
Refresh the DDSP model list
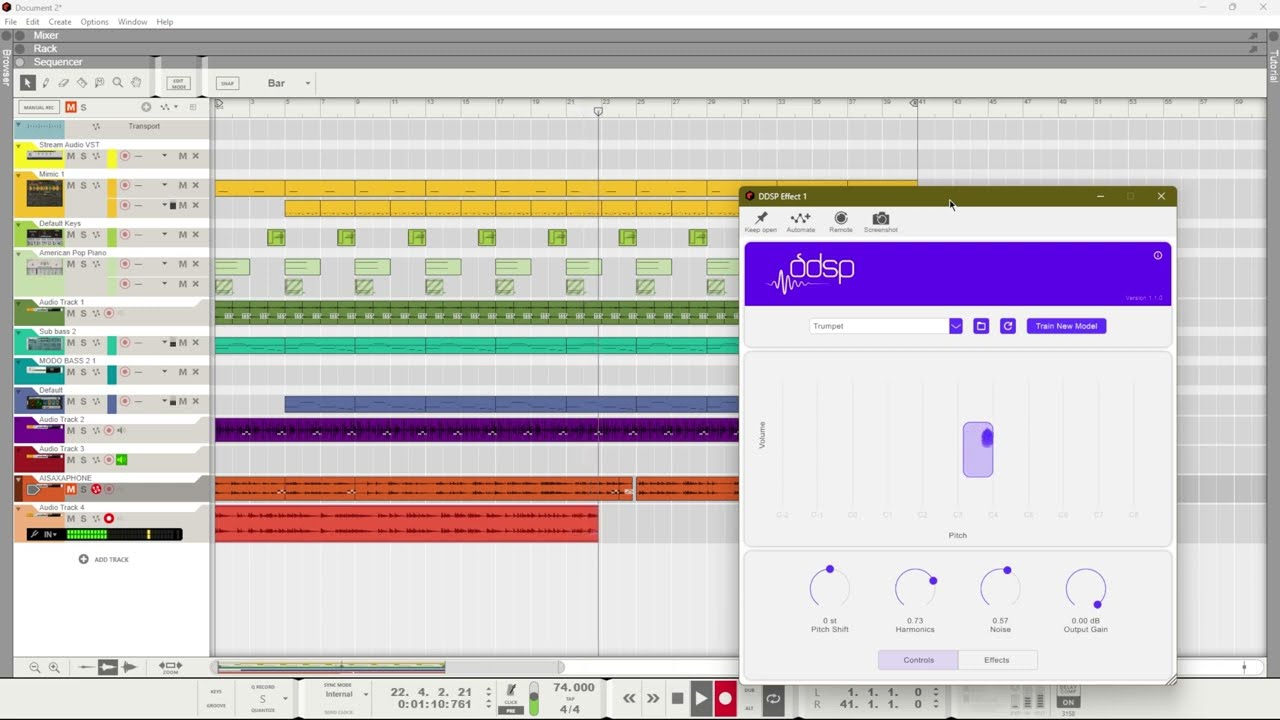(1008, 326)
